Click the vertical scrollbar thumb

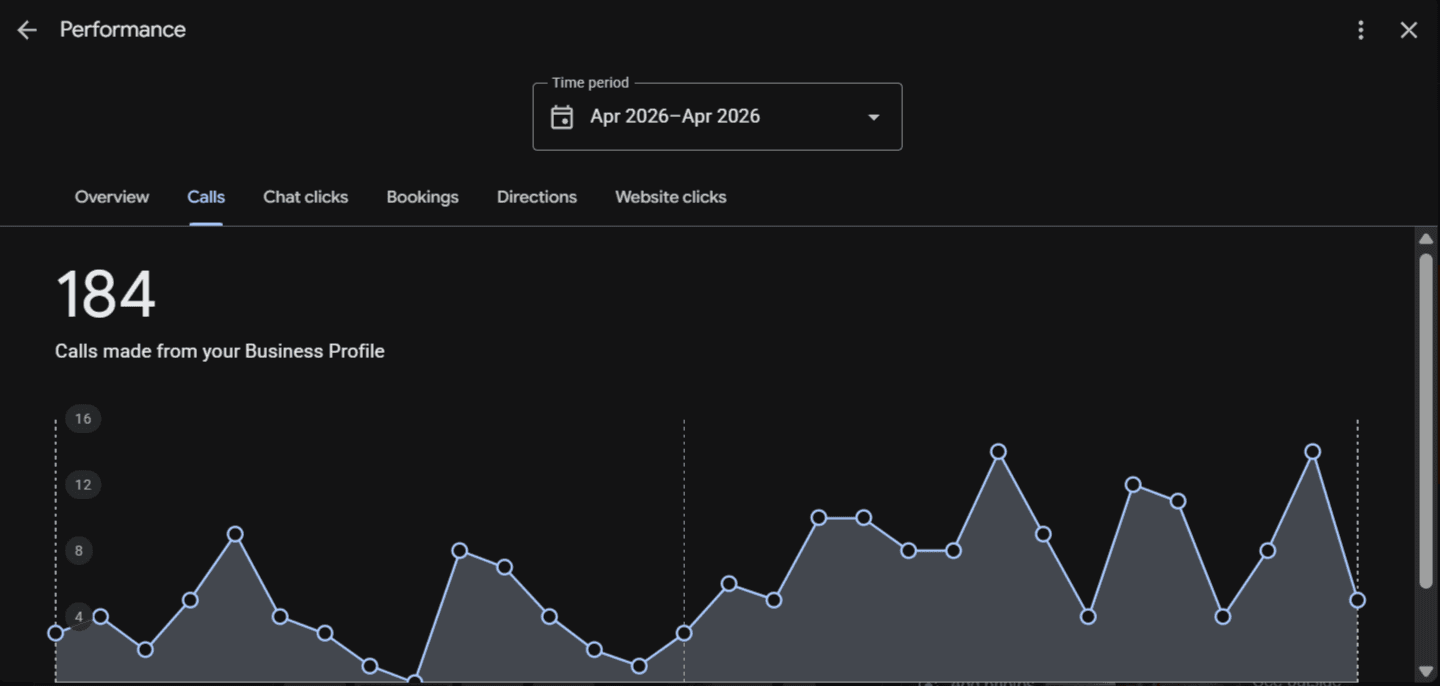pos(1426,420)
